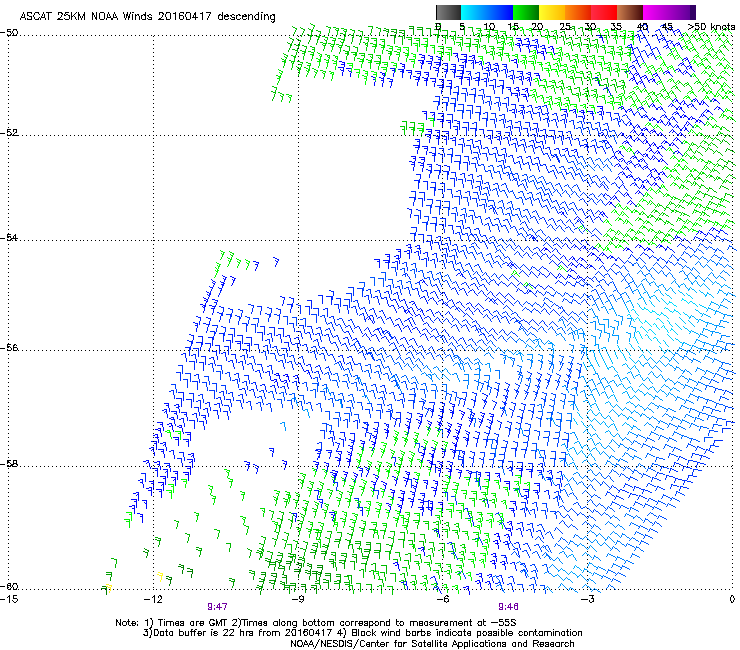The image size is (740, 650).
Task: Click the "-3" longitude axis label
Action: pyautogui.click(x=587, y=599)
